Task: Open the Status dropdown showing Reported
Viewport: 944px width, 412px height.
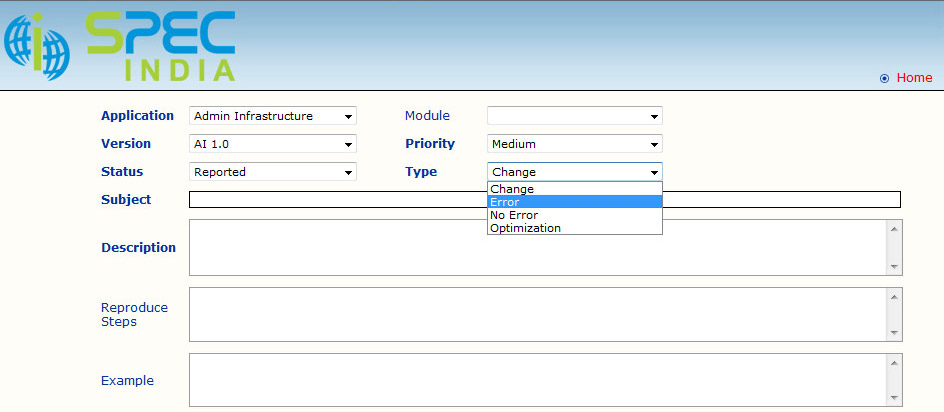Action: (272, 172)
